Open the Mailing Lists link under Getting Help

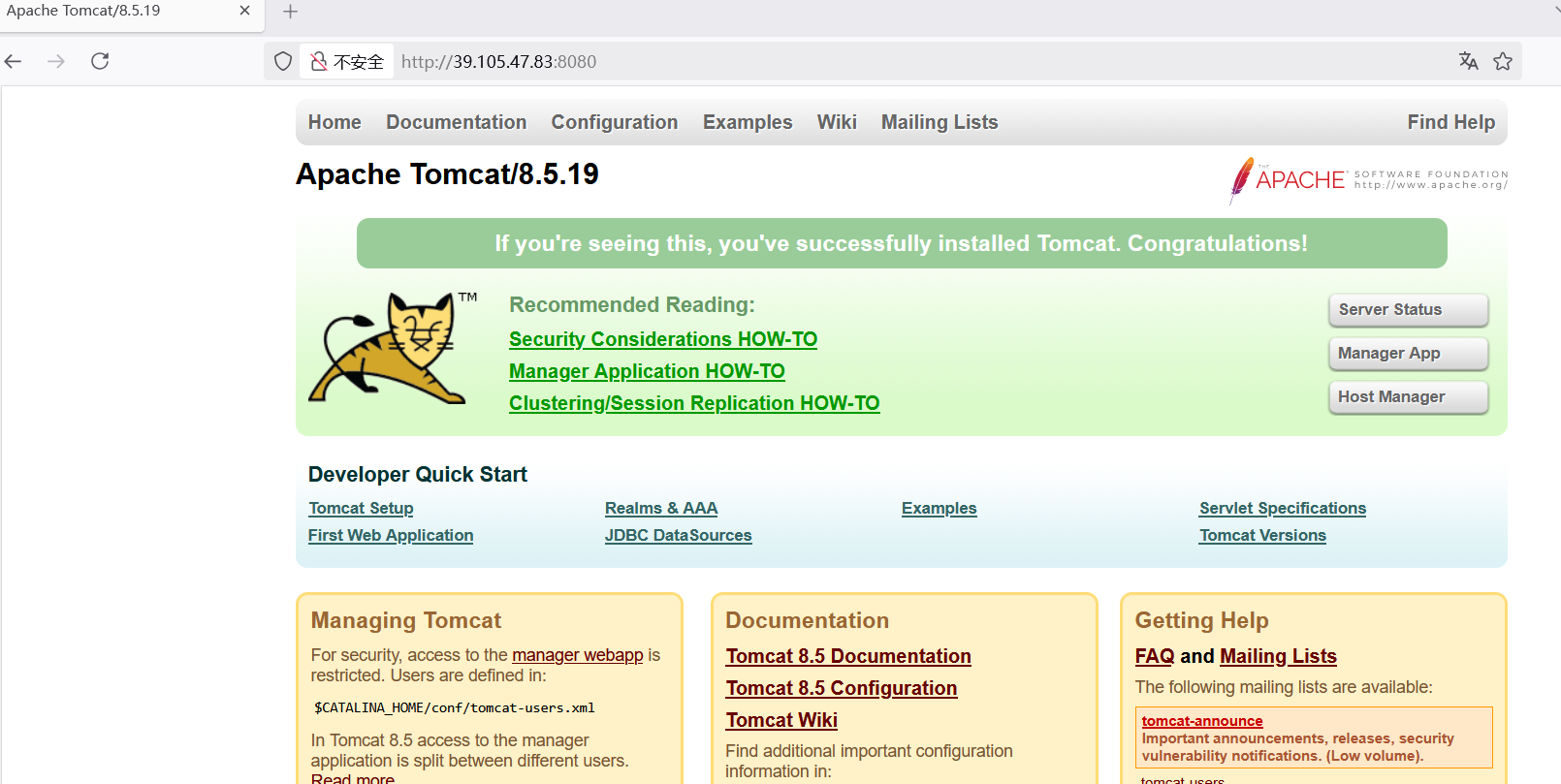(x=1278, y=656)
